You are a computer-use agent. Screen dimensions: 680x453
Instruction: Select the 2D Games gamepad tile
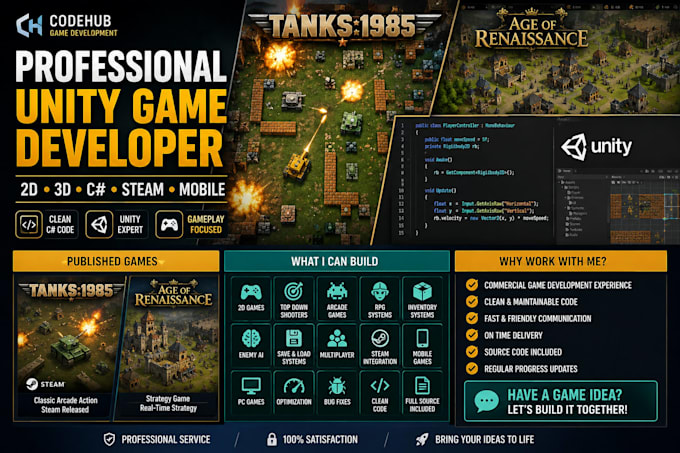251,298
